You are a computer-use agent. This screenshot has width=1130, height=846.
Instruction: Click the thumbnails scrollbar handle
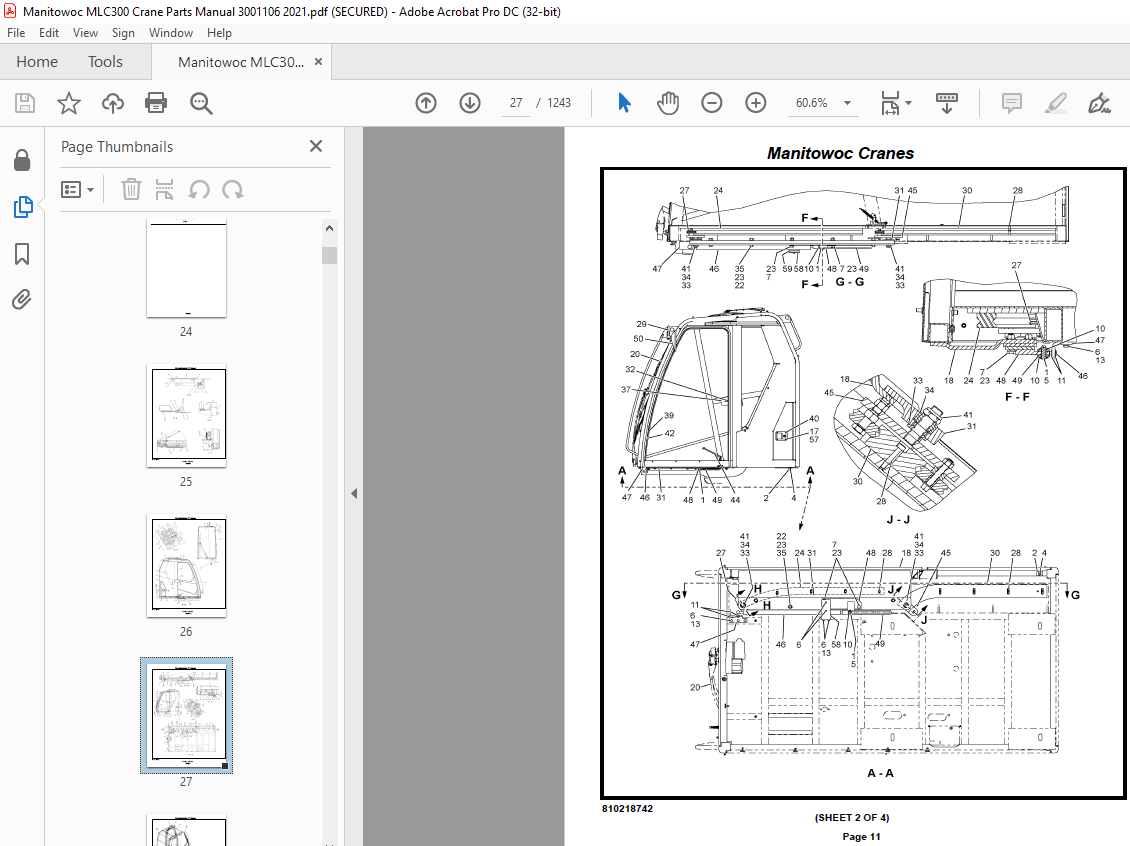click(329, 256)
